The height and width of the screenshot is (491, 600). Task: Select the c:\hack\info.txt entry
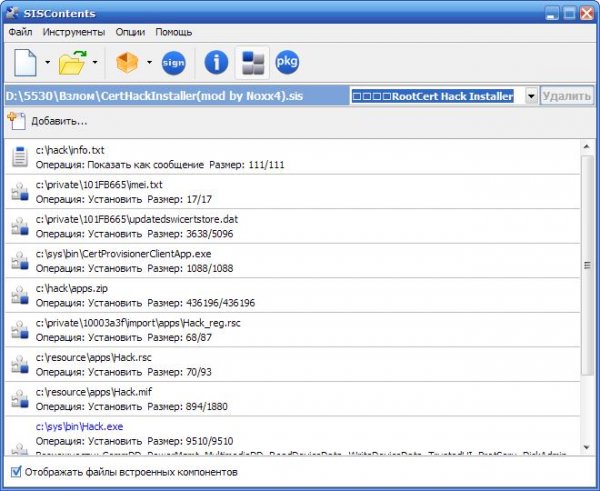pyautogui.click(x=292, y=157)
